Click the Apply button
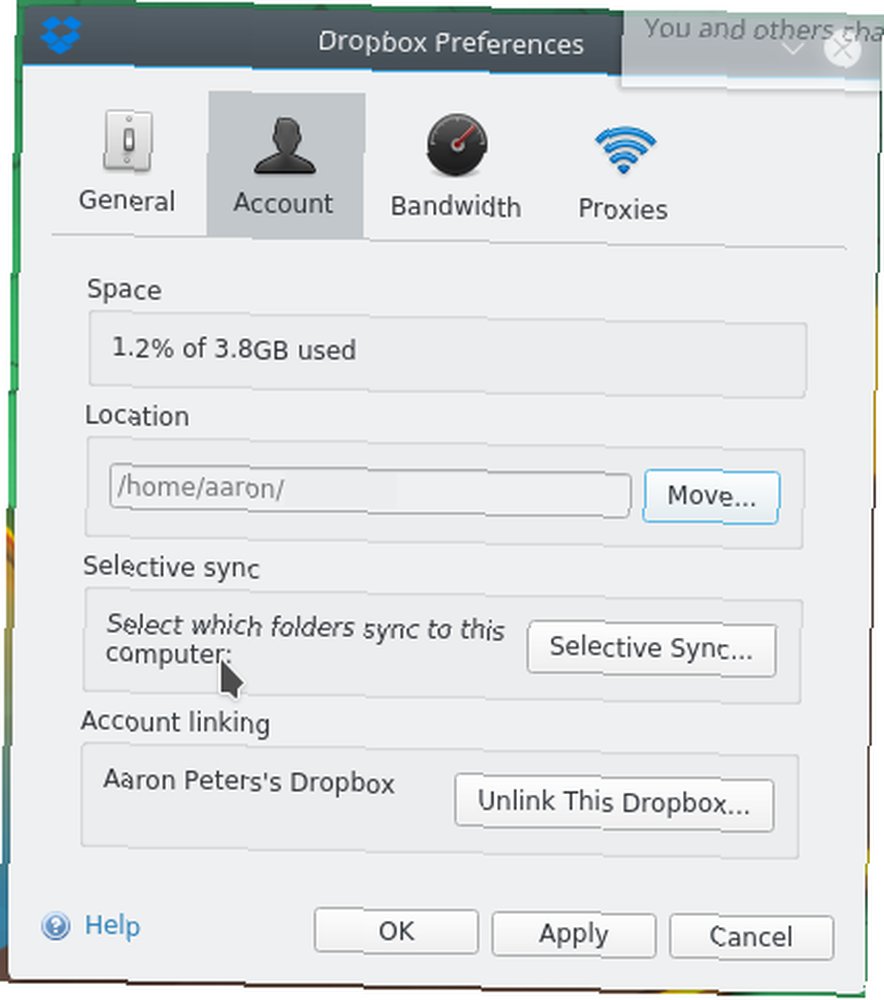Image resolution: width=884 pixels, height=1000 pixels. (573, 934)
